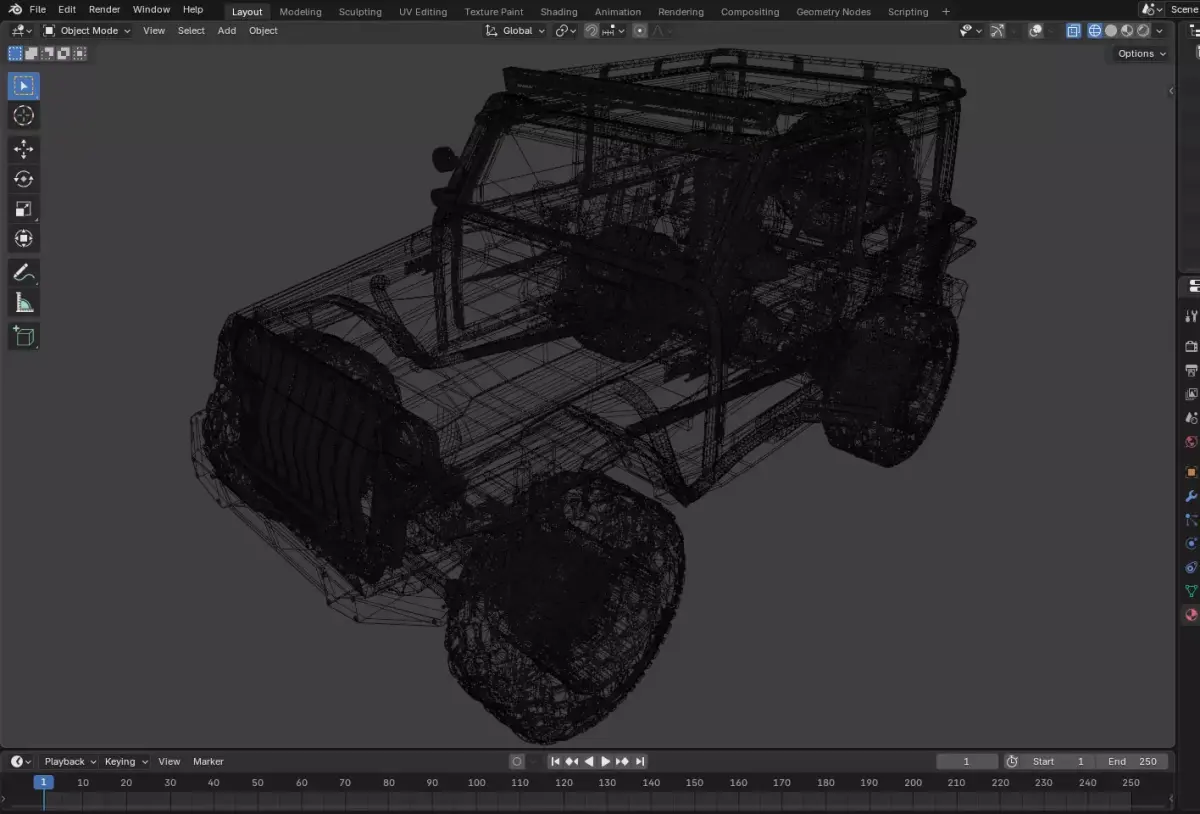The image size is (1200, 814).
Task: Open the Render properties tab
Action: tap(1190, 346)
